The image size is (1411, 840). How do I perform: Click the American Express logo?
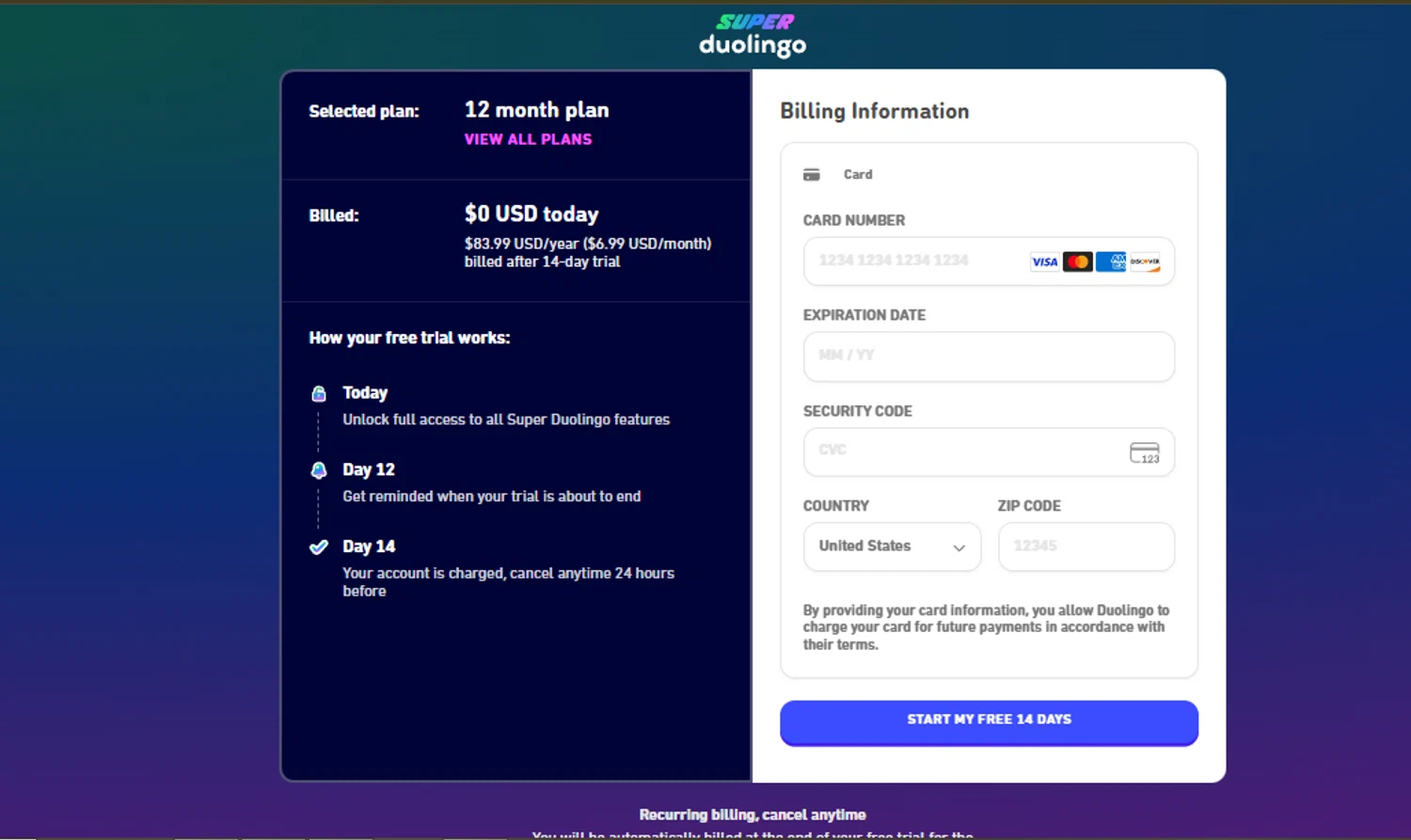(x=1111, y=262)
